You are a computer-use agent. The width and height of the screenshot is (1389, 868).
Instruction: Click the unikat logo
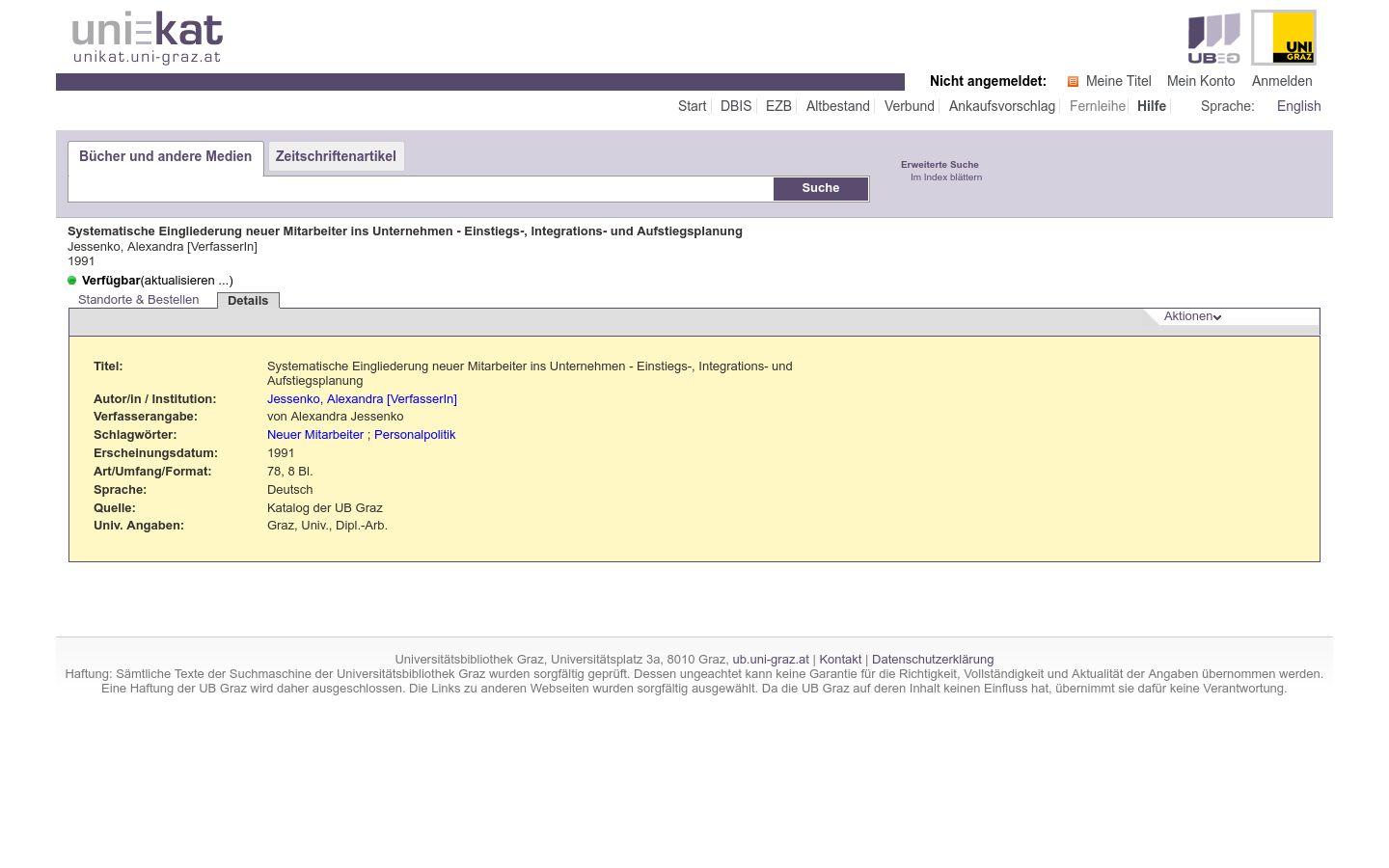(x=148, y=39)
